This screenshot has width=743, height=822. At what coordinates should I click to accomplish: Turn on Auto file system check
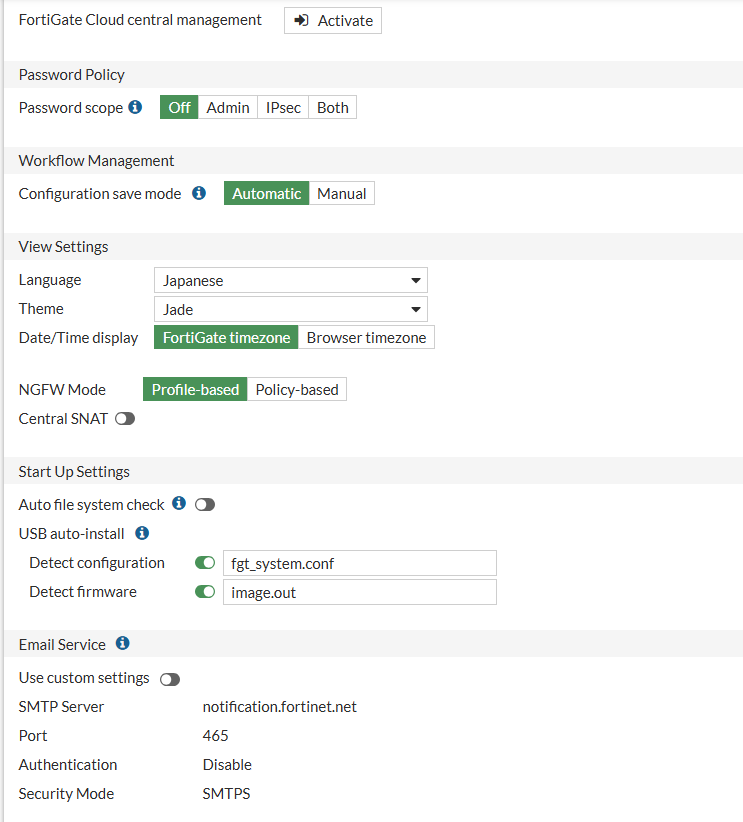(x=205, y=505)
